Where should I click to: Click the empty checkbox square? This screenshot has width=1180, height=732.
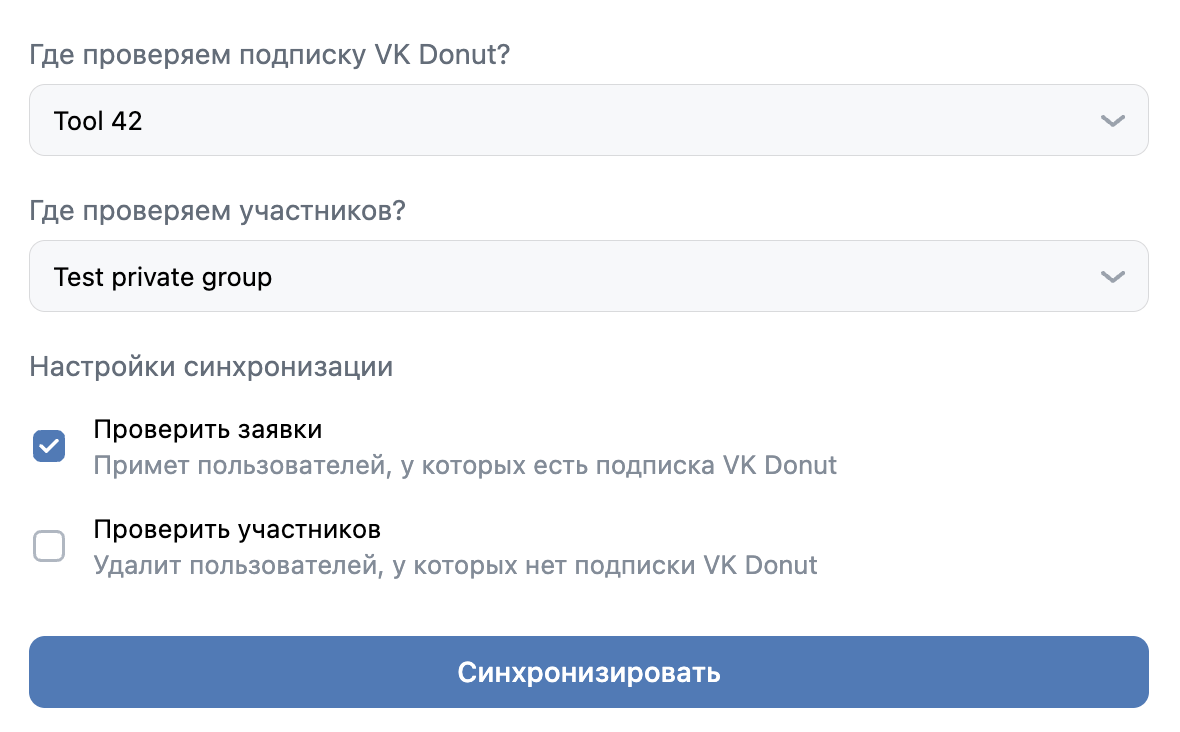(x=48, y=546)
